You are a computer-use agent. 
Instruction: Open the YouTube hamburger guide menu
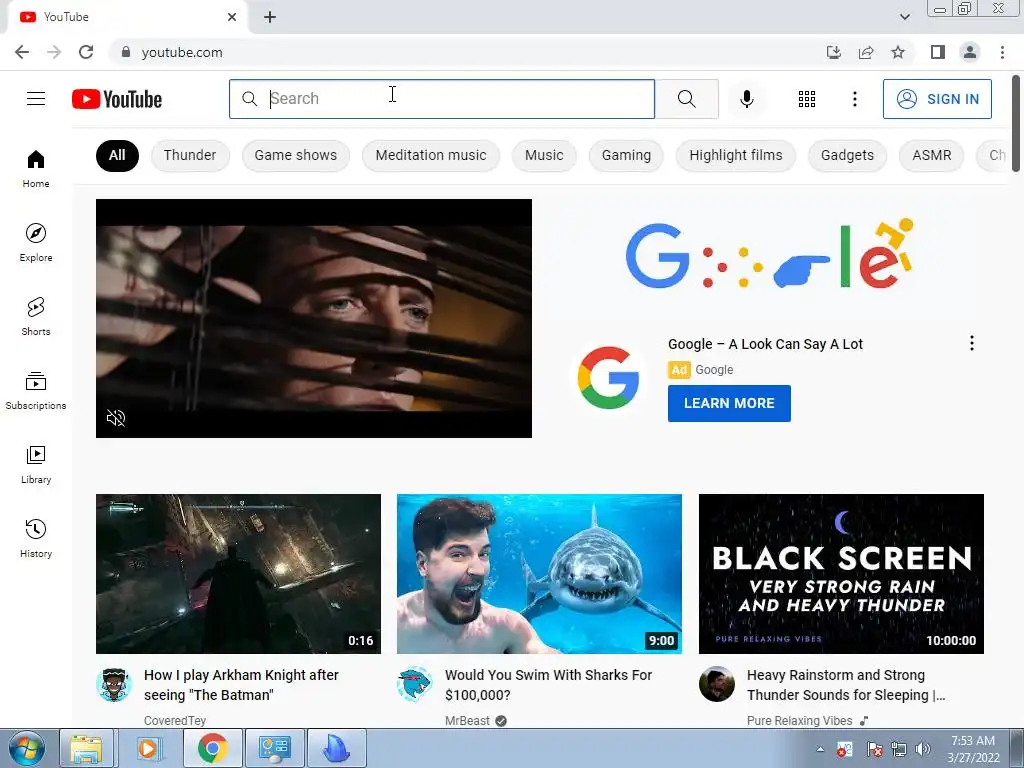click(36, 99)
